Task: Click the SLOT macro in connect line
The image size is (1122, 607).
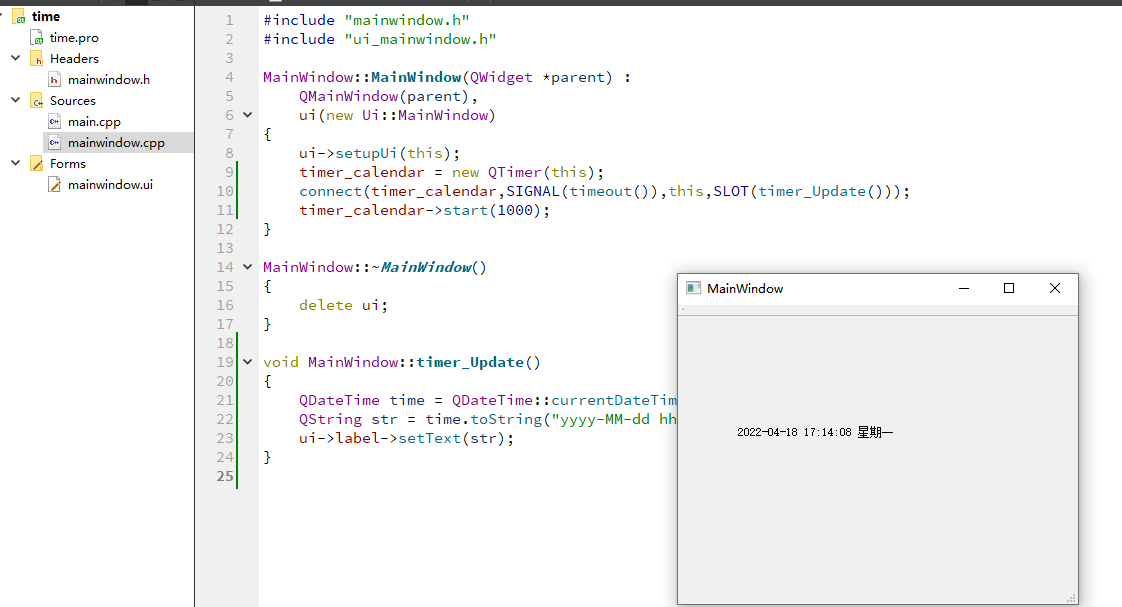Action: point(731,191)
